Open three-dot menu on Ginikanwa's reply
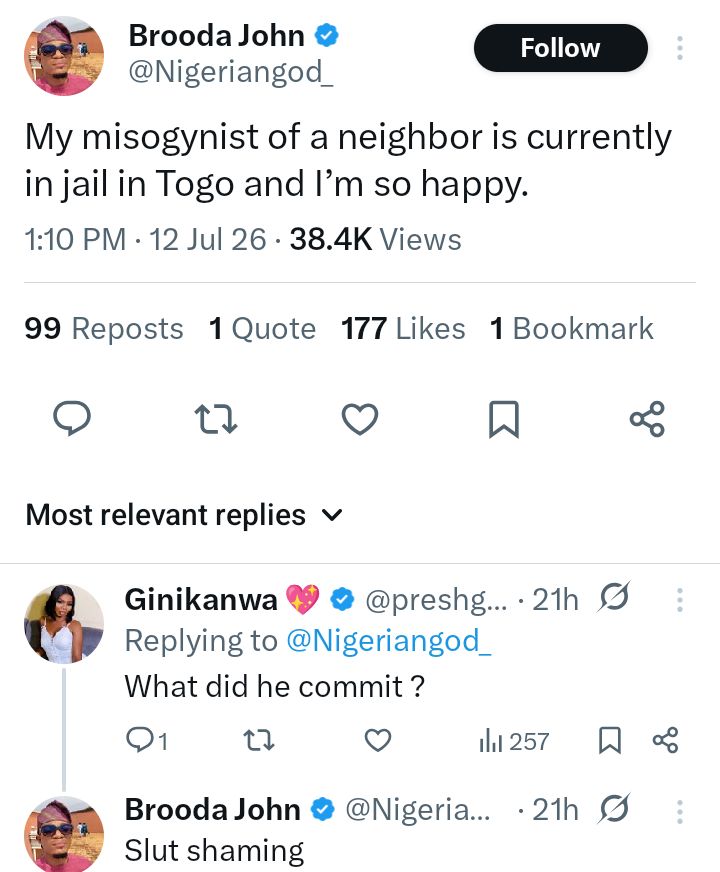720x872 pixels. (679, 600)
